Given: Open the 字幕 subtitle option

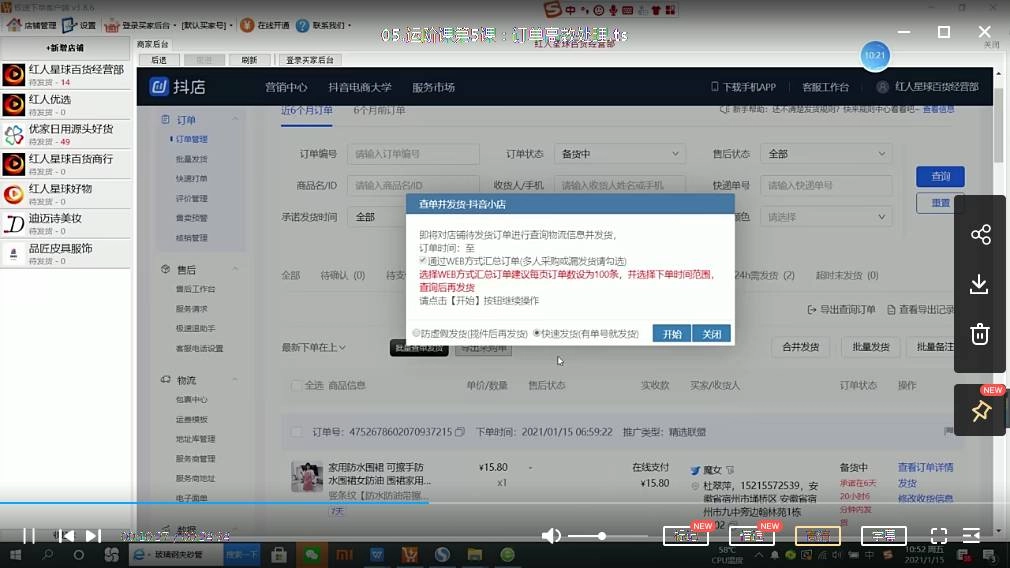Looking at the screenshot, I should (x=883, y=536).
